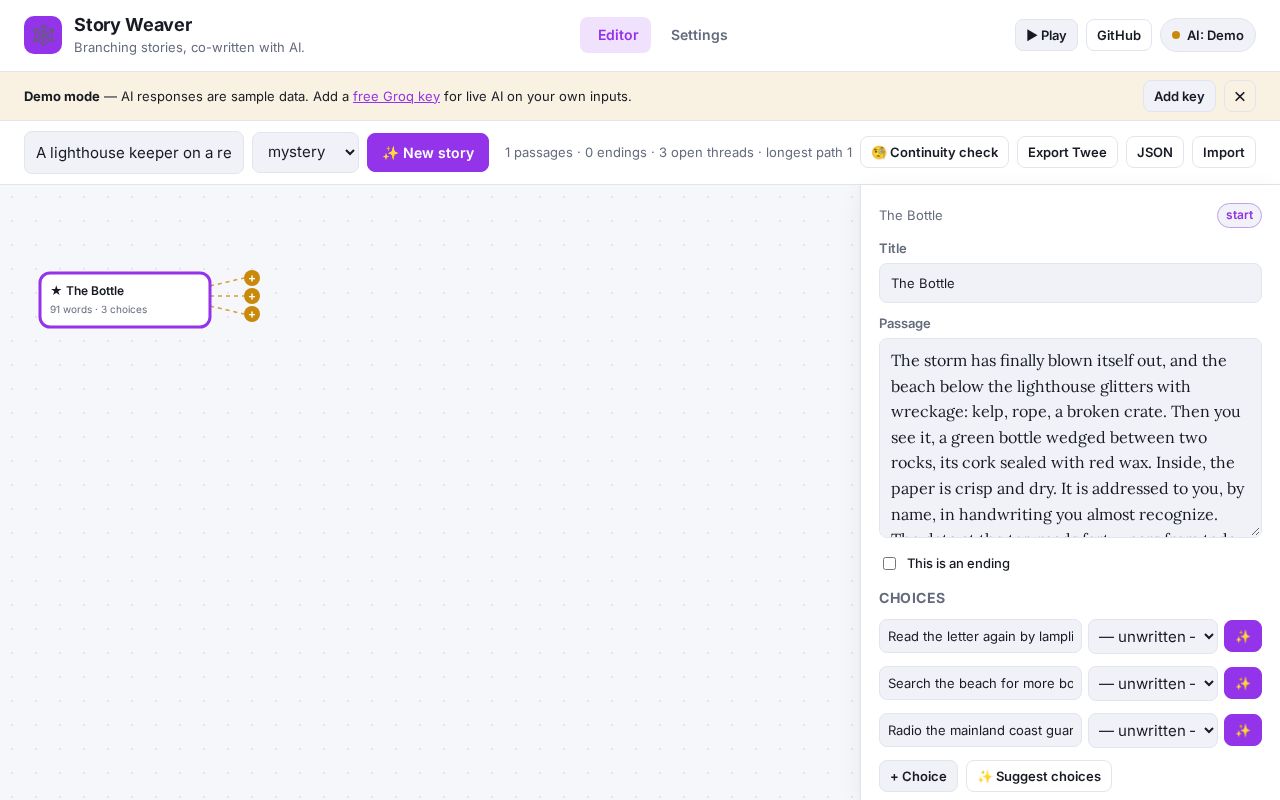Open target dropdown for 'Radio the mainland' choice

tap(1153, 730)
